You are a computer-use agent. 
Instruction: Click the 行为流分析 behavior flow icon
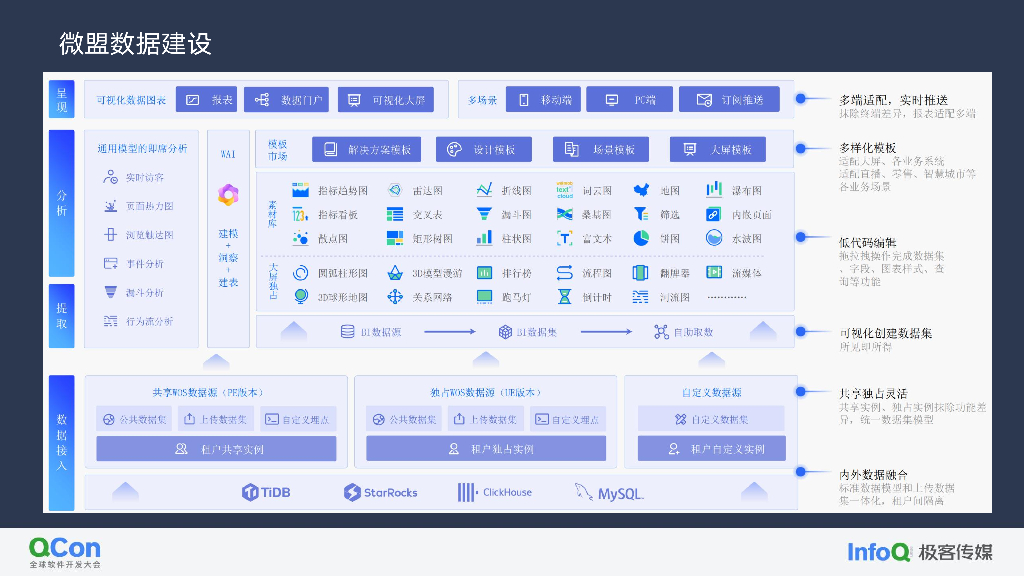[x=110, y=321]
